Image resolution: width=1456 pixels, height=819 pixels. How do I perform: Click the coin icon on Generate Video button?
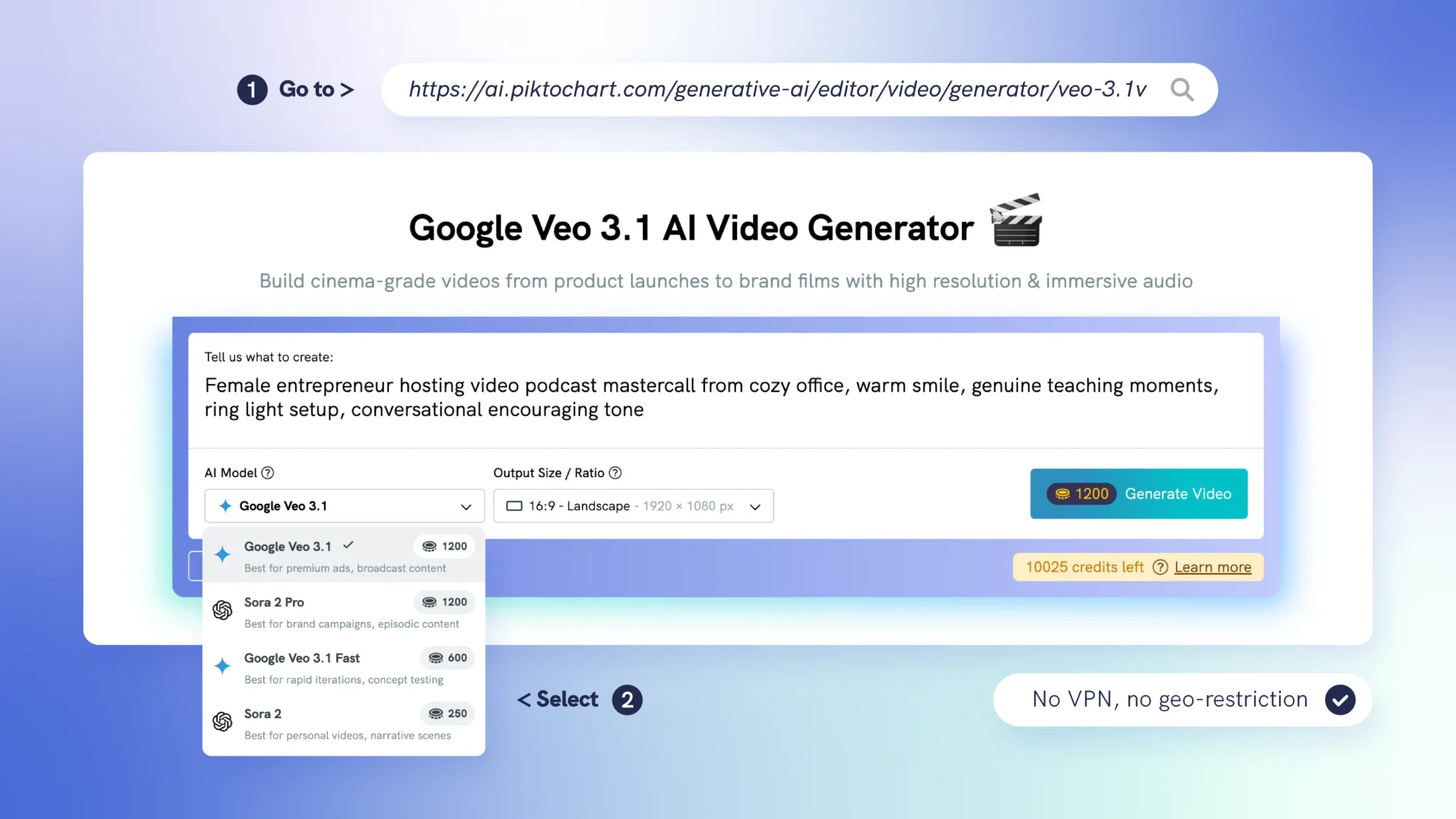click(1064, 493)
